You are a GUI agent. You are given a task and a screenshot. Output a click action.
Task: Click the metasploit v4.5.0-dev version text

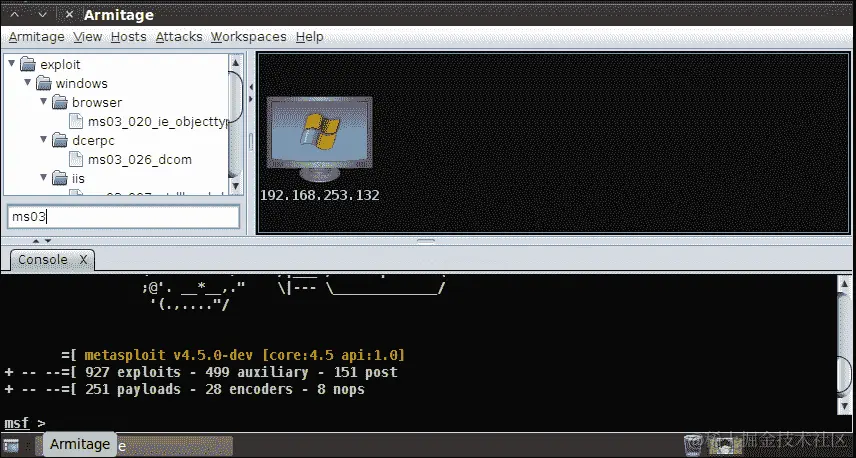245,355
